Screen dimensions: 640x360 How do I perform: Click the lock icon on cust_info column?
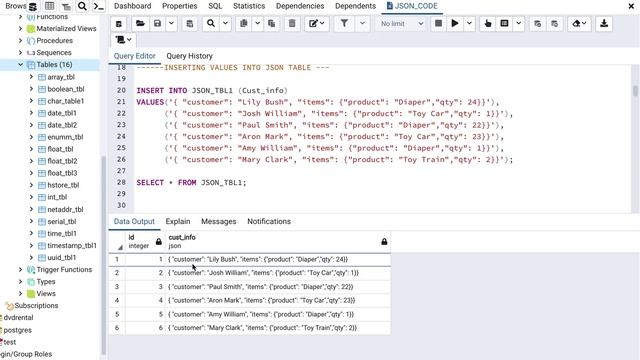(384, 242)
